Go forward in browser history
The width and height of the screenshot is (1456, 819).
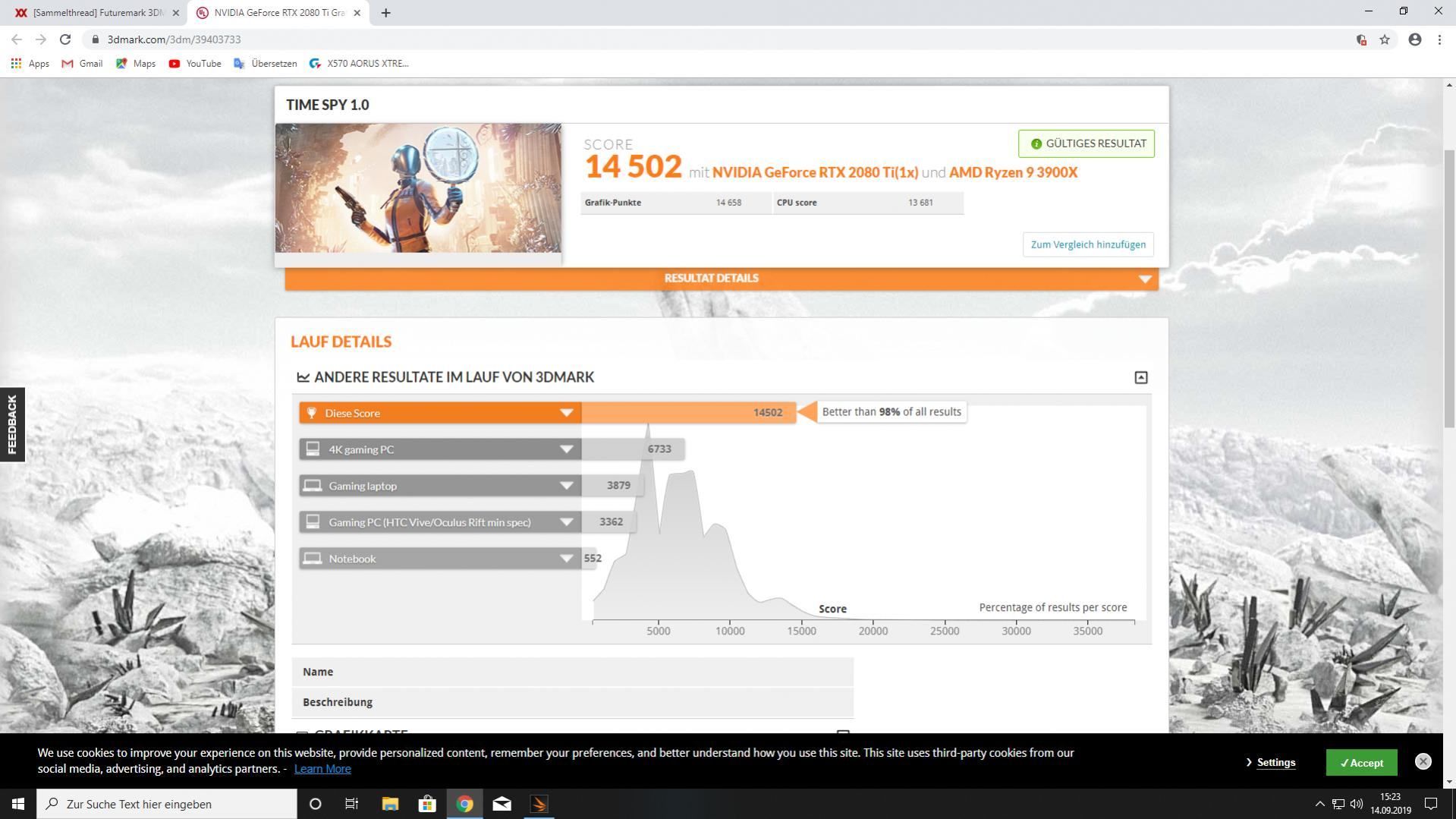[41, 39]
